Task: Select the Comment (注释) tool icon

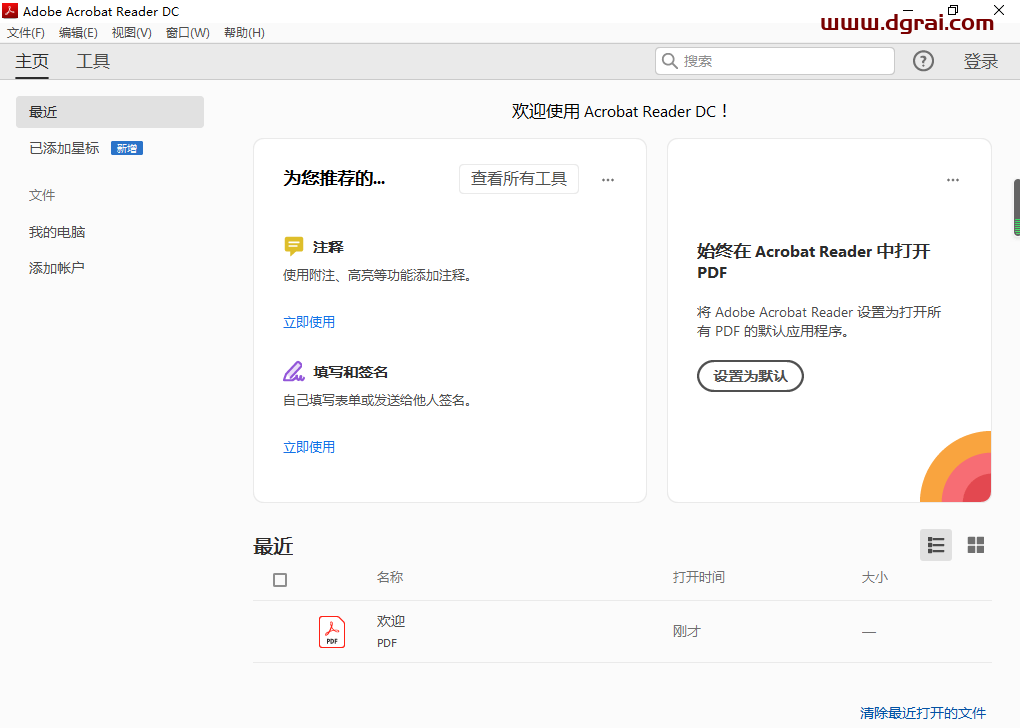Action: tap(293, 245)
